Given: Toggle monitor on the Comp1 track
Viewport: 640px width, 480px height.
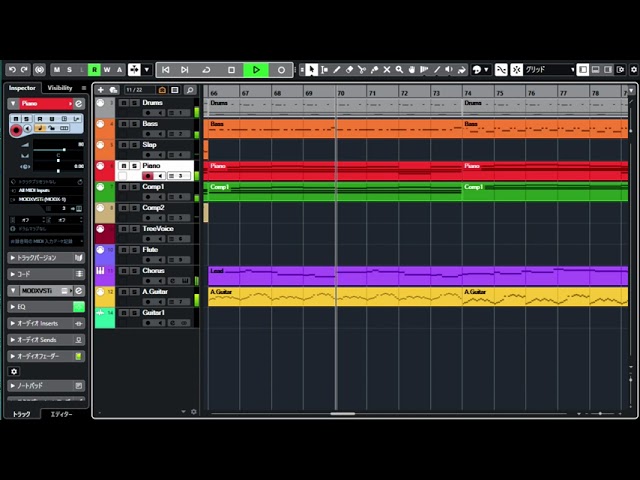Looking at the screenshot, I should 160,197.
